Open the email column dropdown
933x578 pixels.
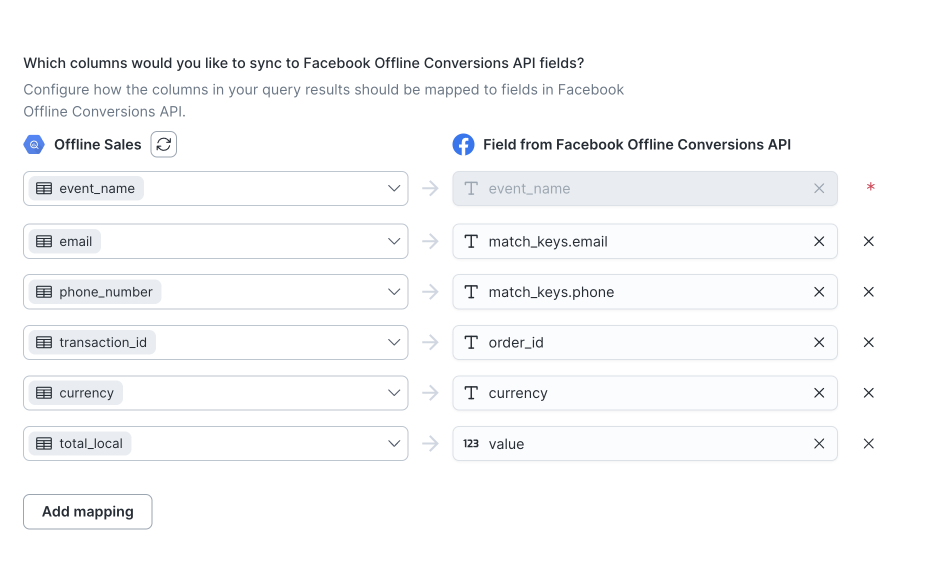tap(394, 241)
